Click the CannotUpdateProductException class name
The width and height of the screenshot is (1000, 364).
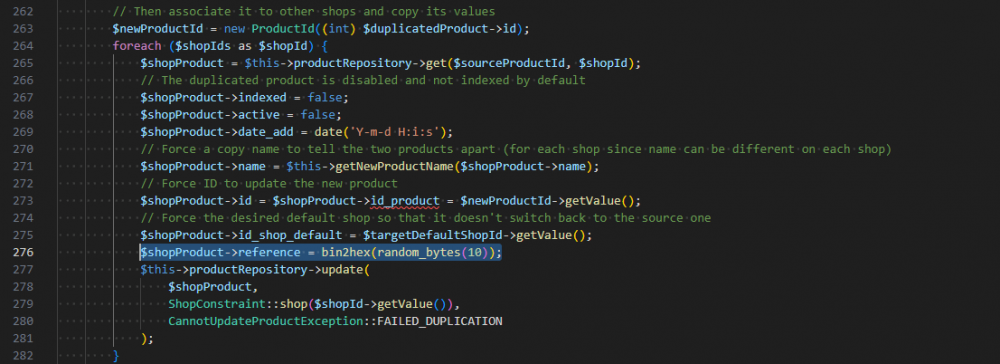tap(265, 321)
